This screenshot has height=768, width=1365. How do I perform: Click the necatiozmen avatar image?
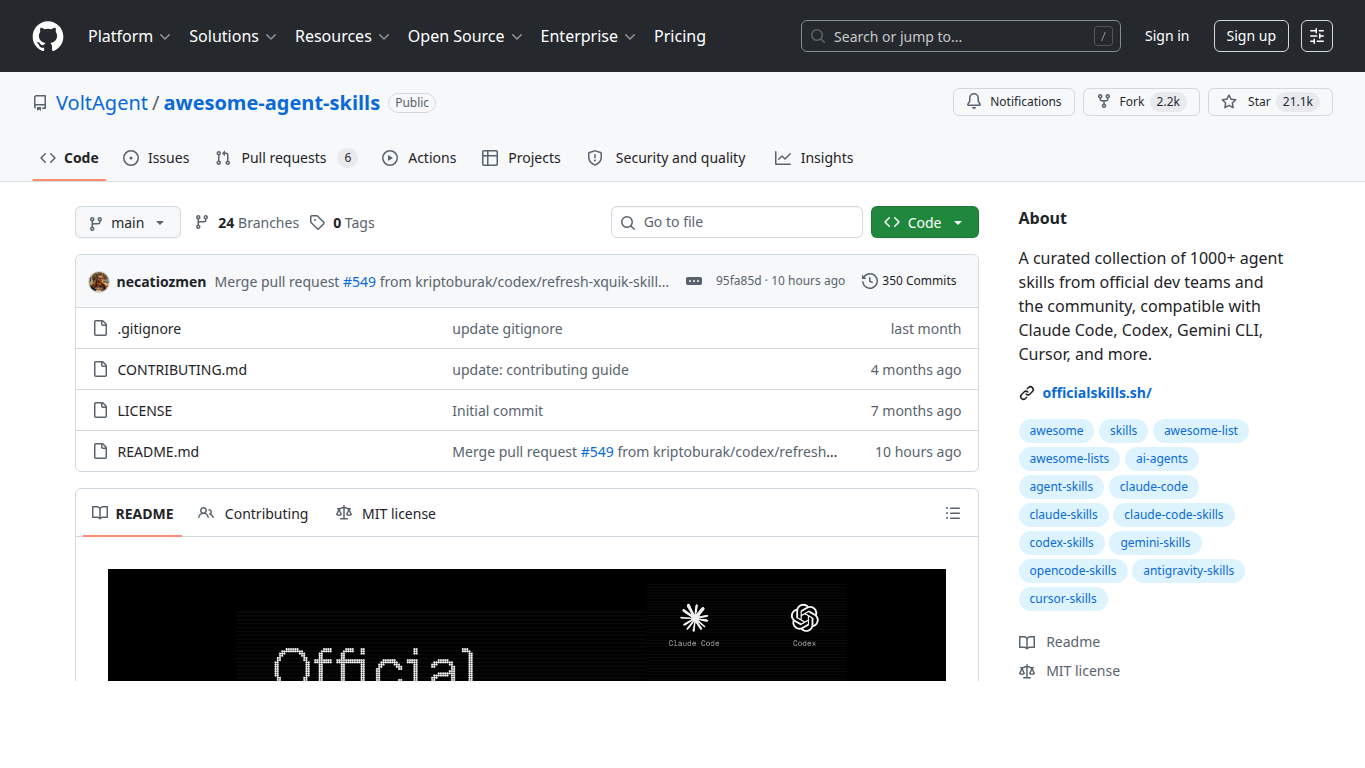[x=99, y=282]
